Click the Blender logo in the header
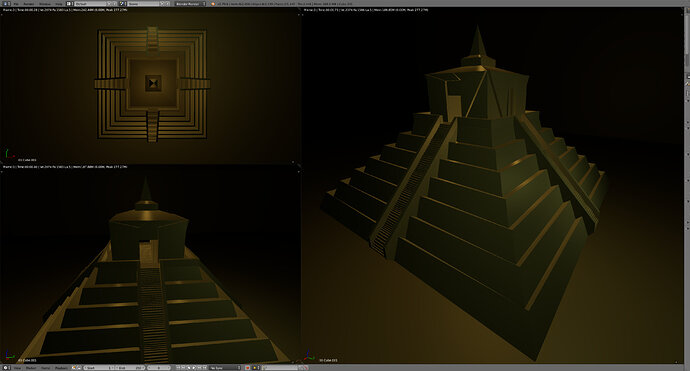 tap(213, 4)
